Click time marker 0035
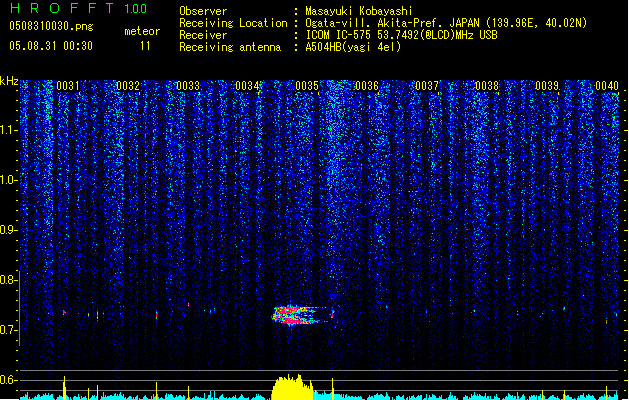 tap(307, 86)
